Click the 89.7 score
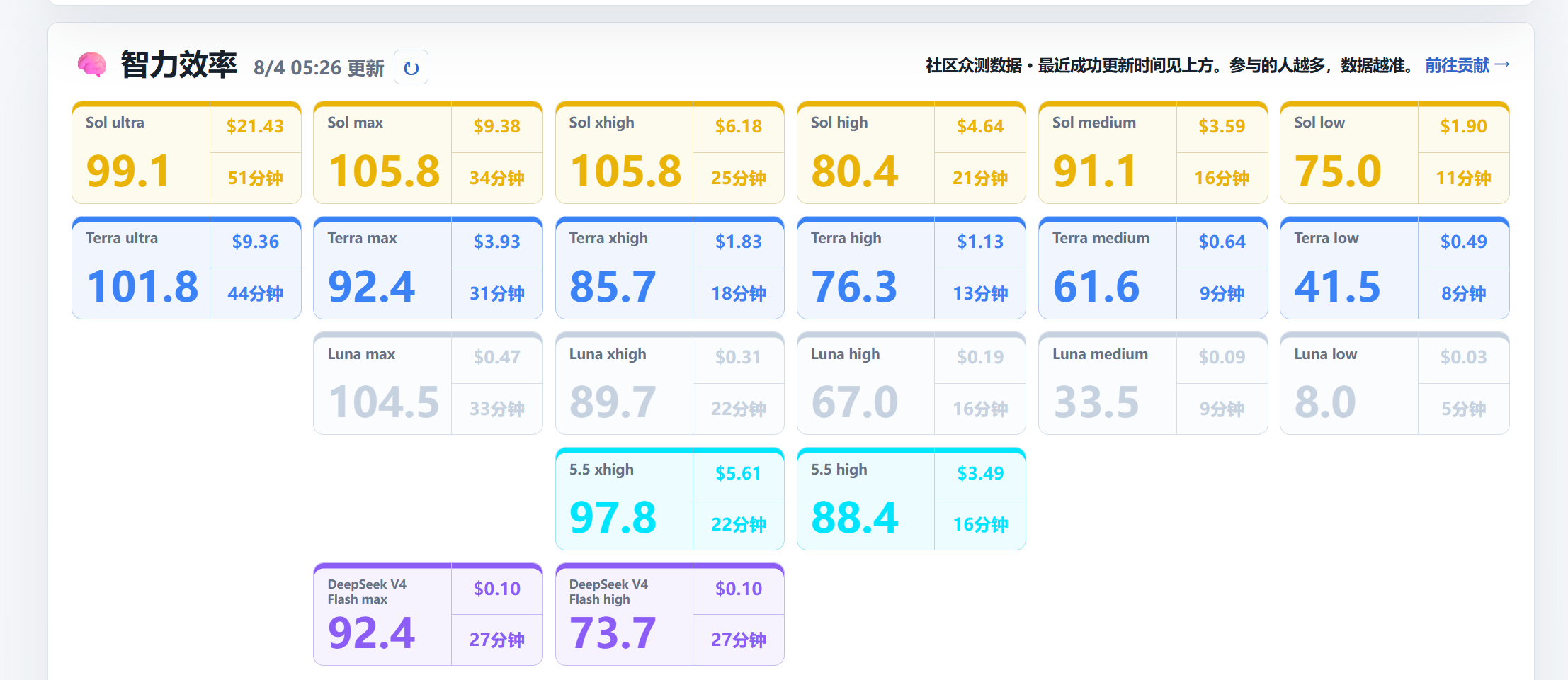This screenshot has height=680, width=1568. click(x=613, y=402)
